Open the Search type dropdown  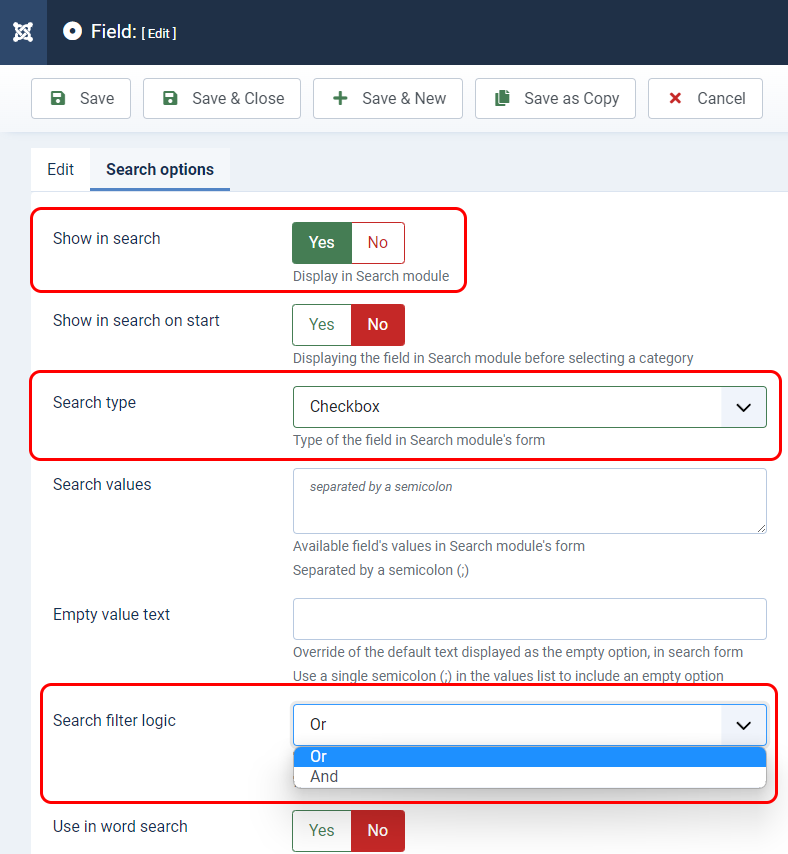coord(529,407)
